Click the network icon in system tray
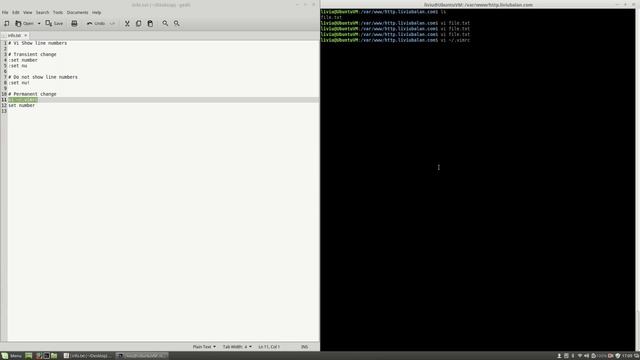The width and height of the screenshot is (640, 360). [x=580, y=356]
